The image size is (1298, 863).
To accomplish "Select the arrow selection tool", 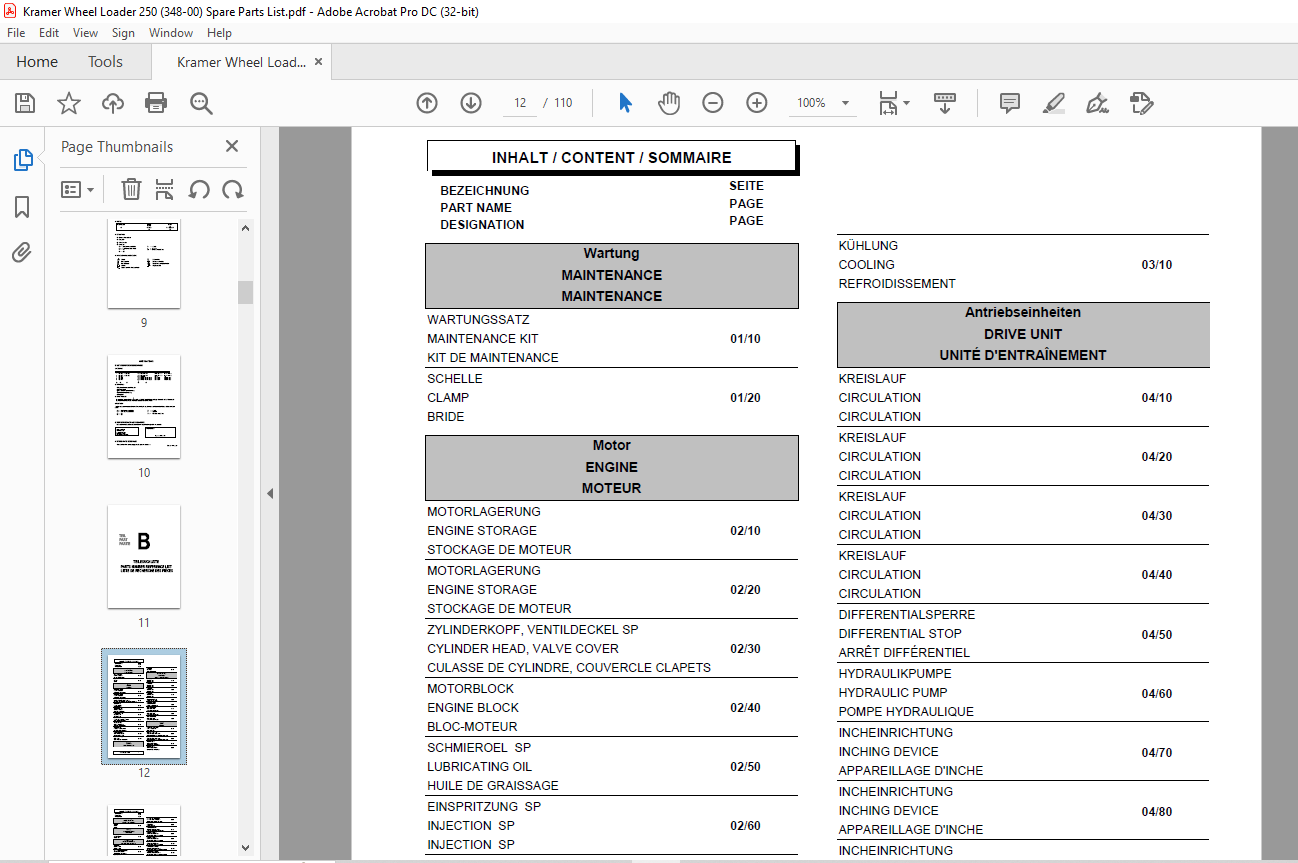I will [x=625, y=103].
